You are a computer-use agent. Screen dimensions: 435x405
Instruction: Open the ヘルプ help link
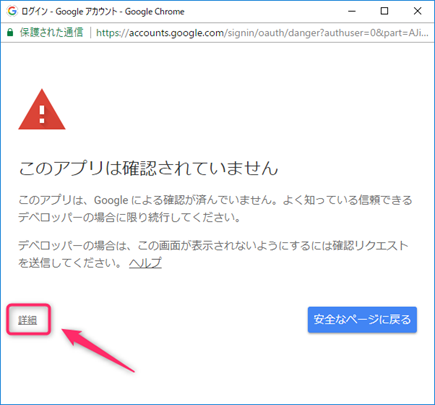point(145,263)
